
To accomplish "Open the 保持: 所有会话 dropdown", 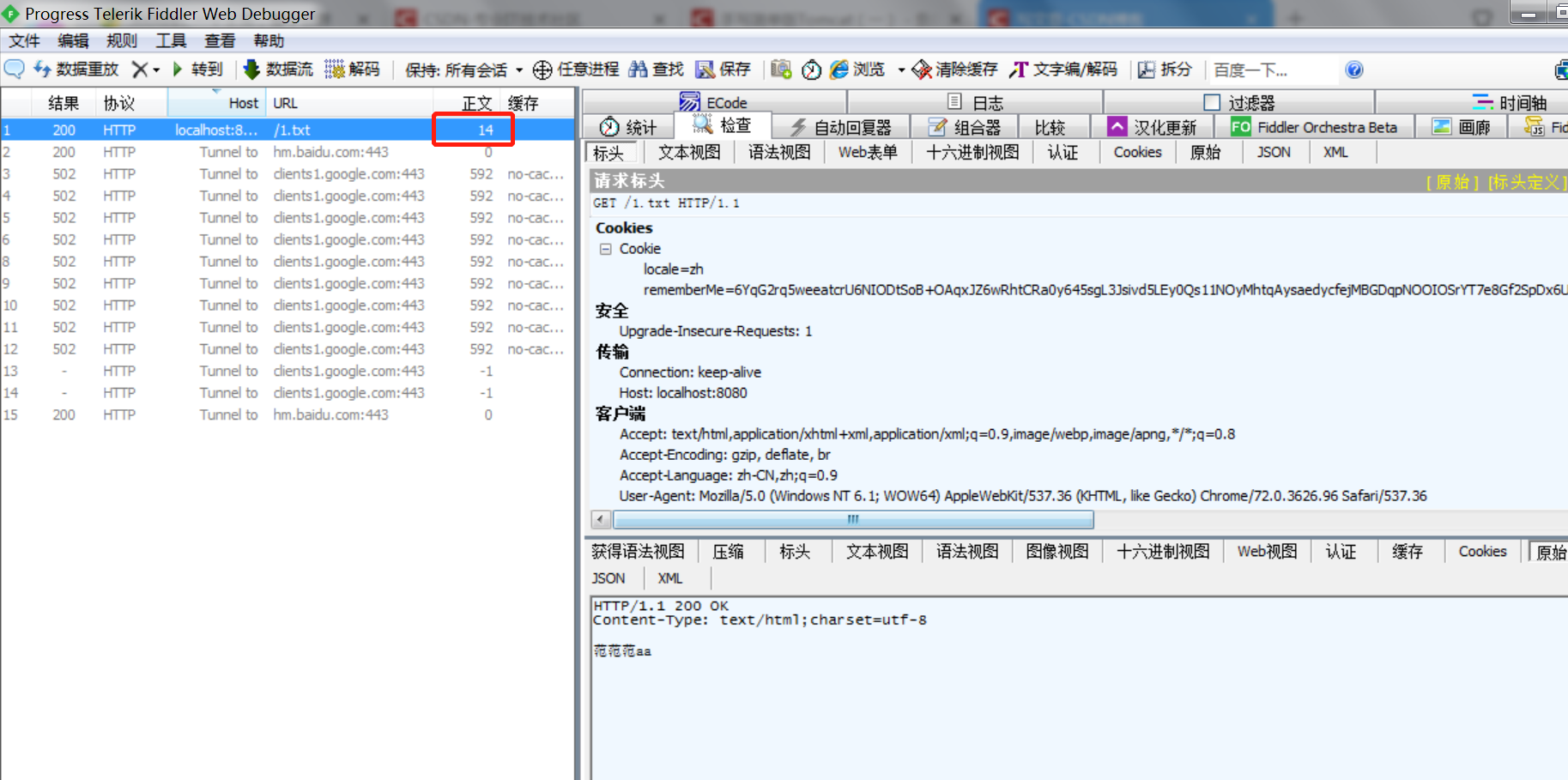I will 459,70.
